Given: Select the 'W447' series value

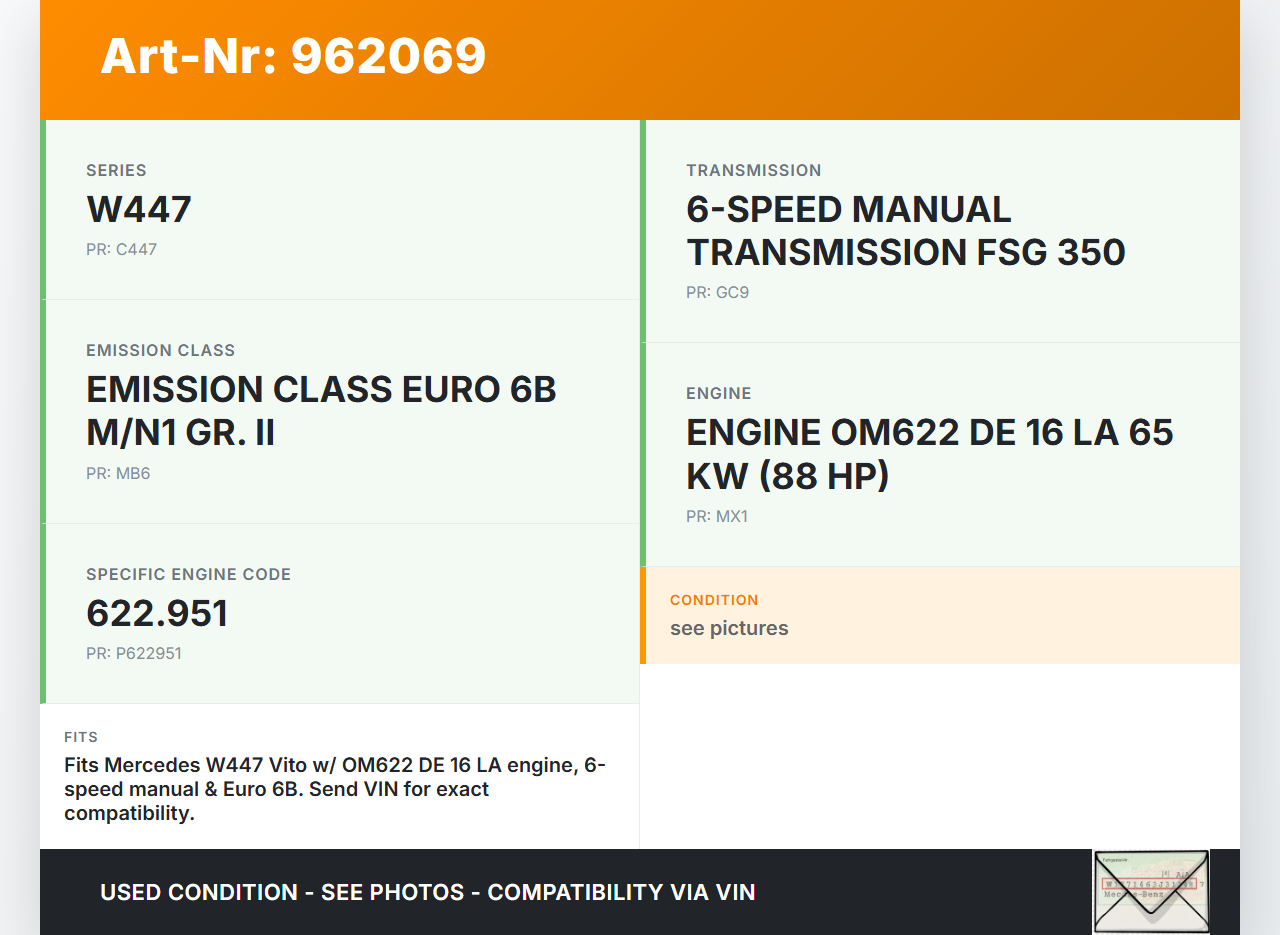Looking at the screenshot, I should click(139, 209).
